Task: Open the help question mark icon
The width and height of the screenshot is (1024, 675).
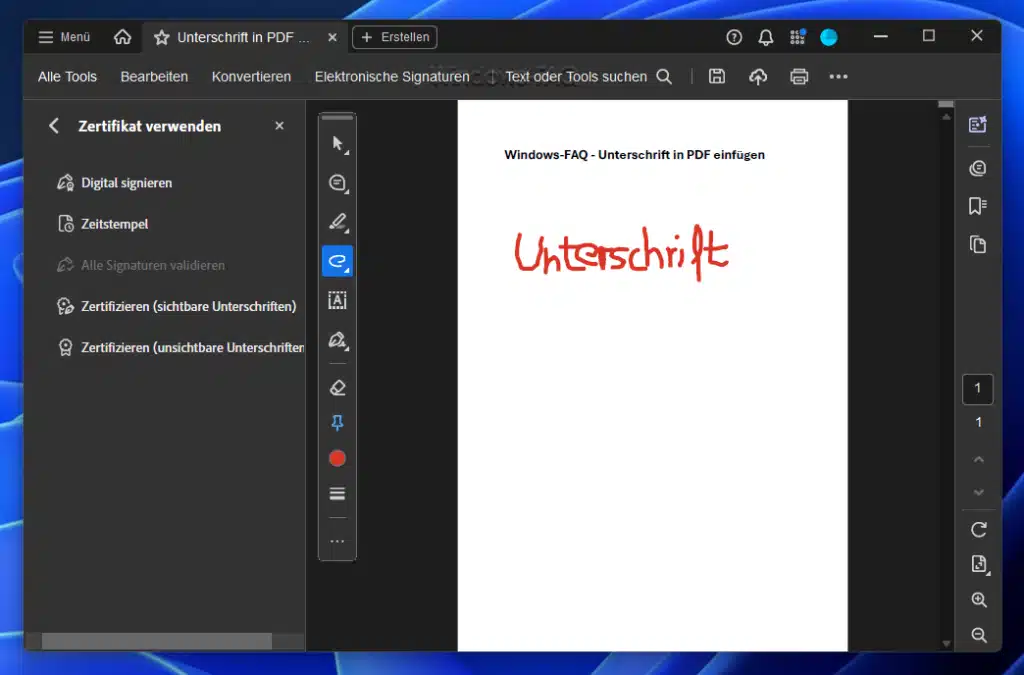Action: tap(734, 37)
